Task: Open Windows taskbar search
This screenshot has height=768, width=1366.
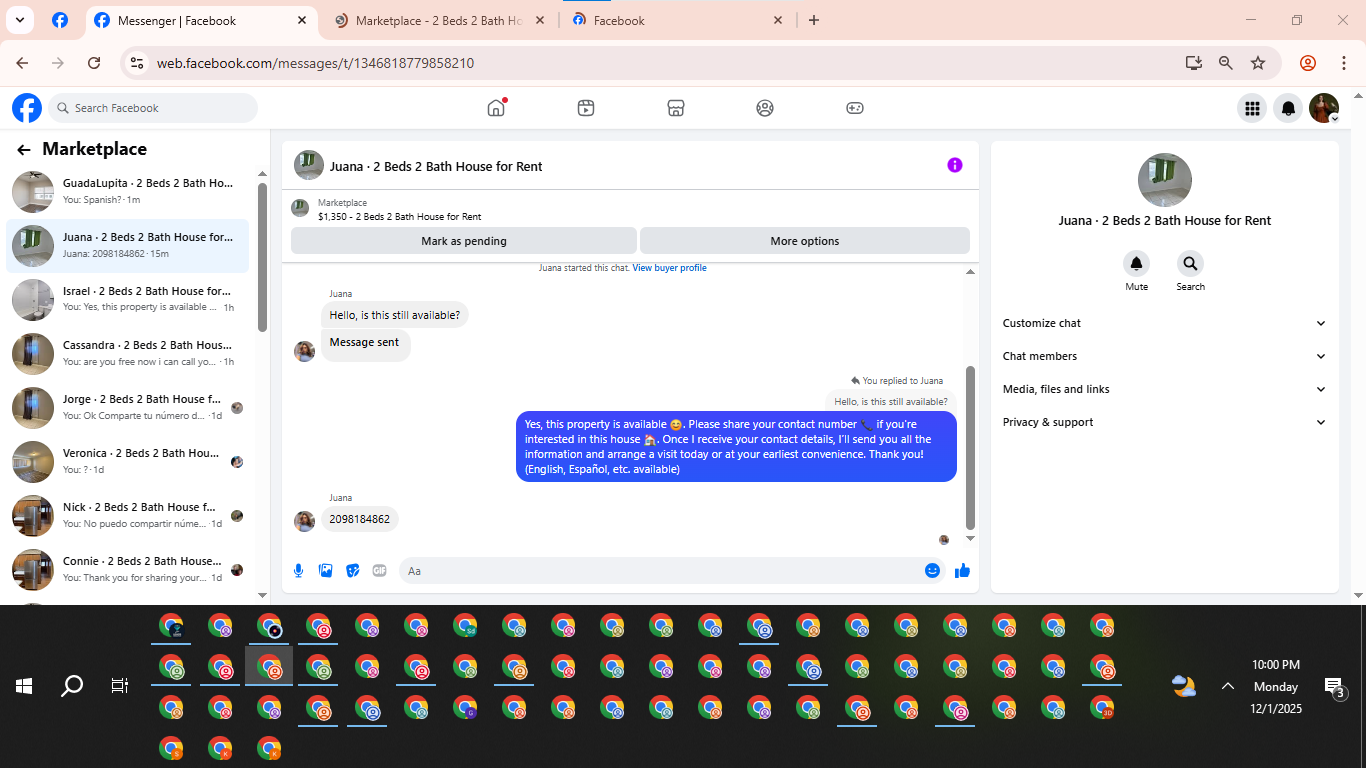Action: point(72,686)
